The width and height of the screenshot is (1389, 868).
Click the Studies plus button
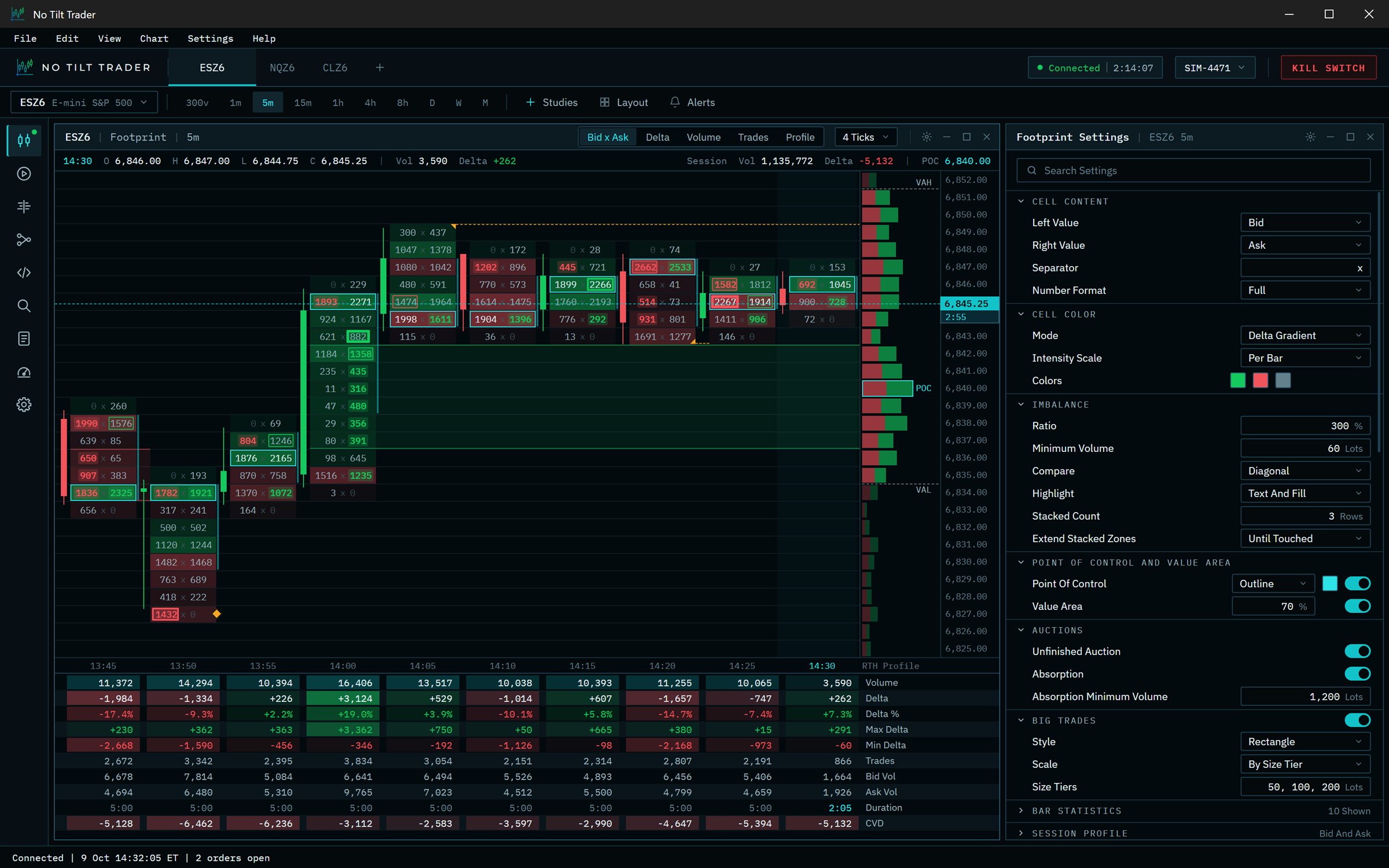[x=552, y=102]
